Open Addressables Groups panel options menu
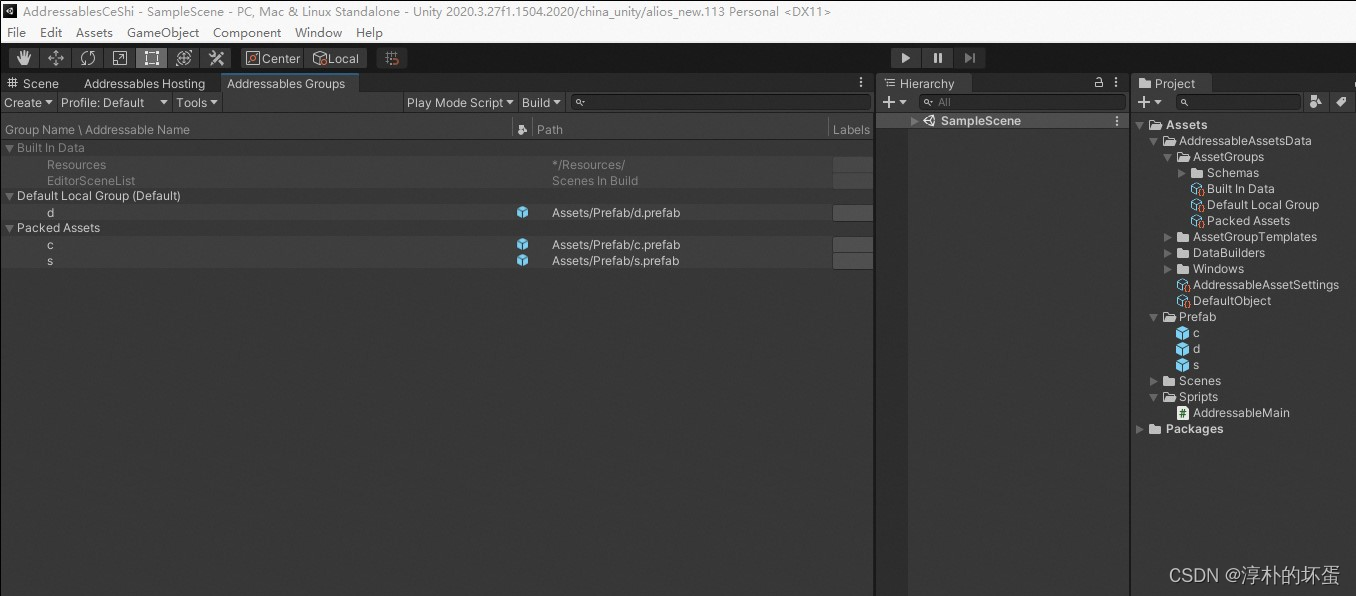 pyautogui.click(x=861, y=83)
